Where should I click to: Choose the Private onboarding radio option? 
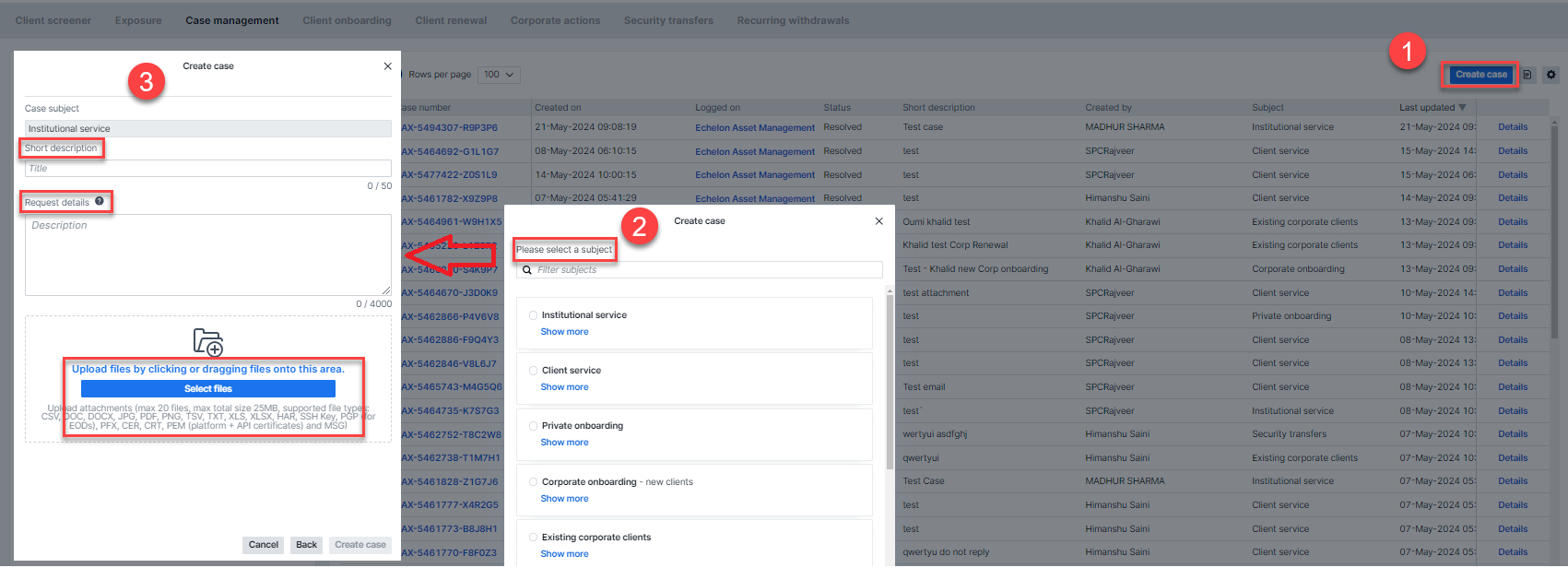coord(533,426)
